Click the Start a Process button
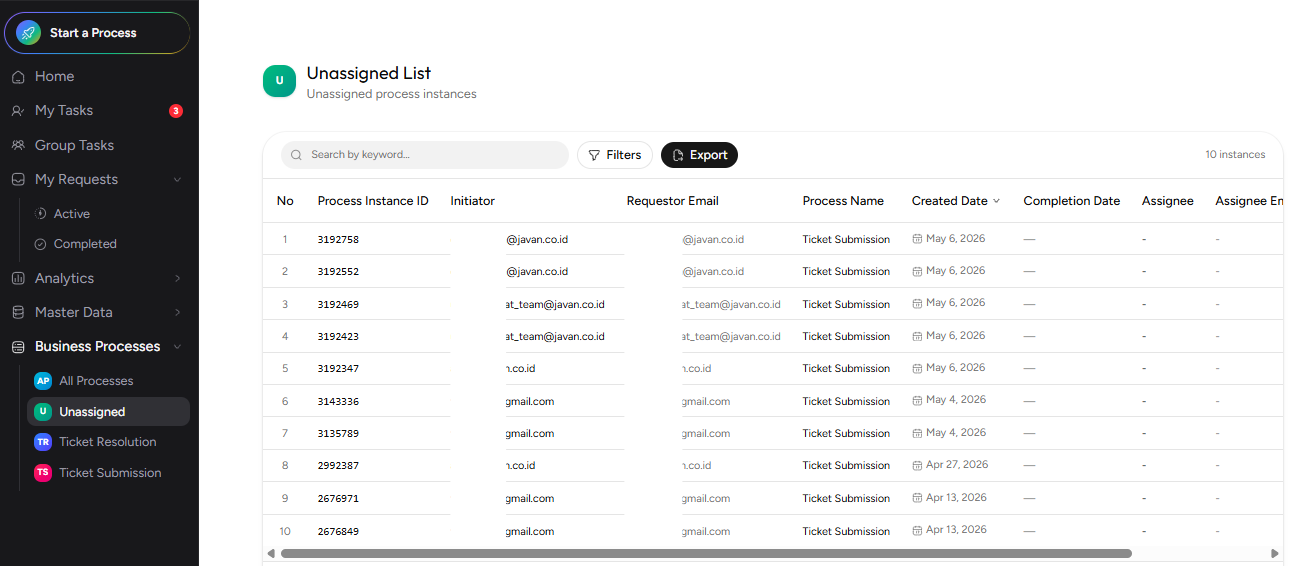This screenshot has width=1292, height=566. point(97,33)
